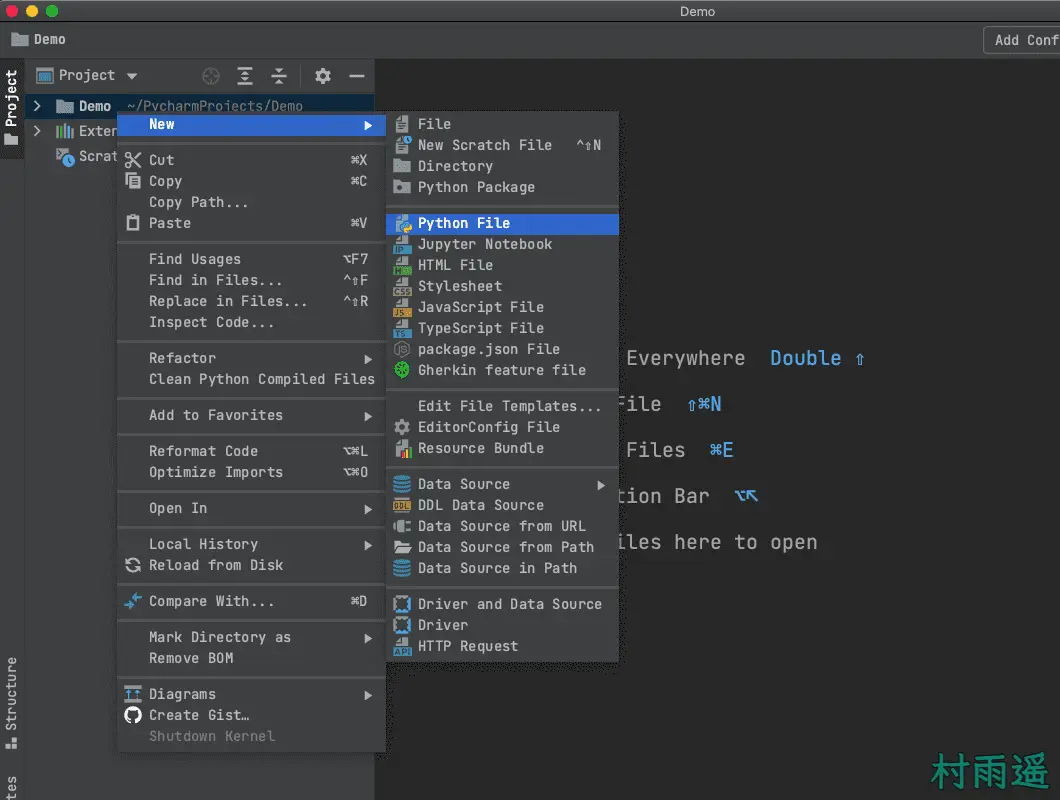Click the Jupyter Notebook file icon
The width and height of the screenshot is (1060, 800).
(x=402, y=244)
